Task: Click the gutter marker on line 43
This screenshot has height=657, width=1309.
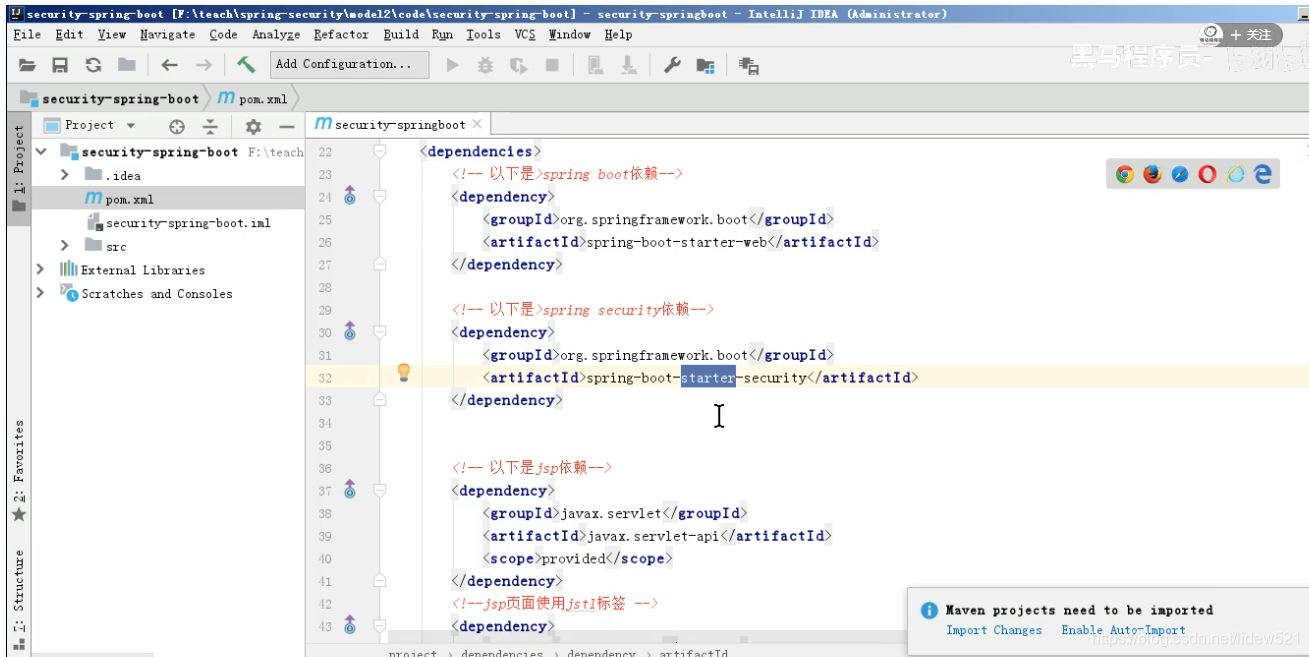Action: point(350,626)
